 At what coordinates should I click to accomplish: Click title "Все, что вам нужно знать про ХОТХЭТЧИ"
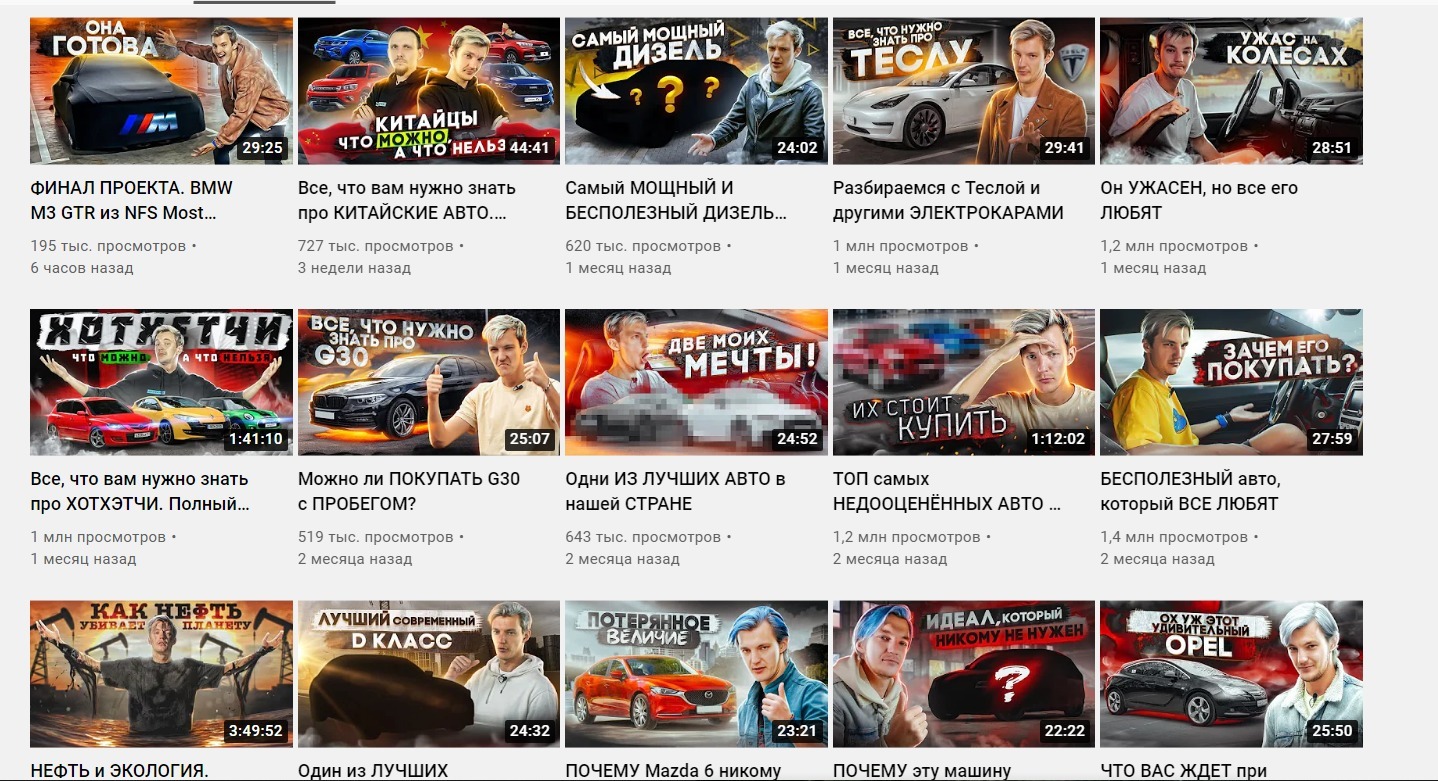pyautogui.click(x=140, y=491)
